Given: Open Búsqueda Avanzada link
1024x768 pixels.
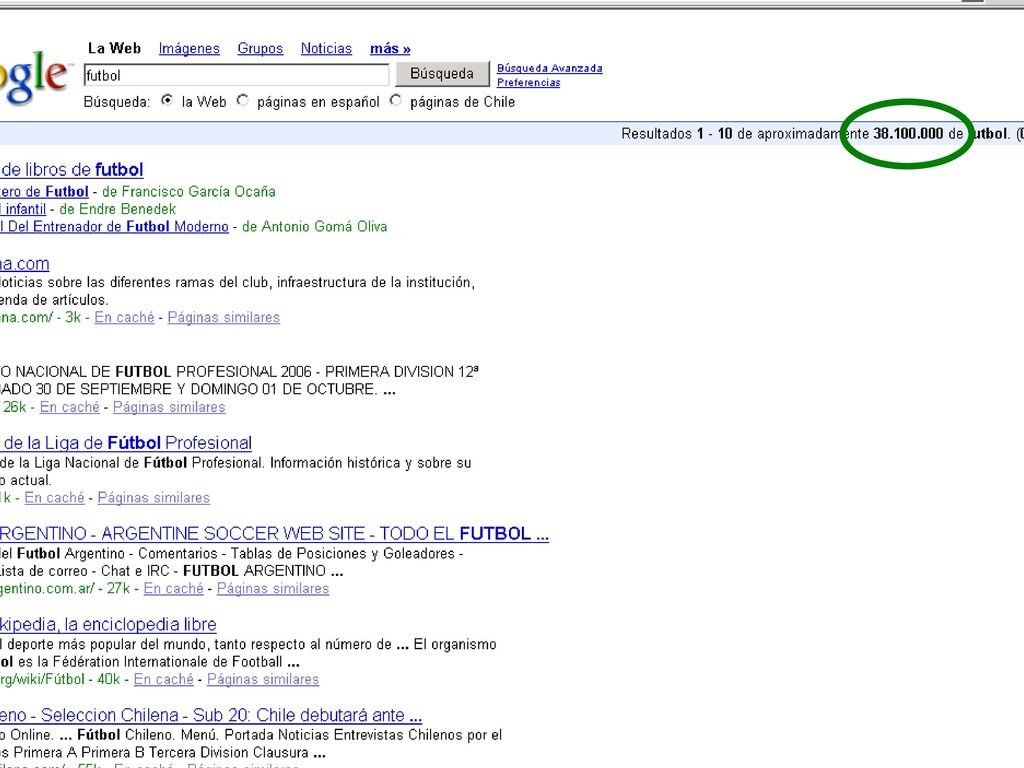Looking at the screenshot, I should pos(549,68).
